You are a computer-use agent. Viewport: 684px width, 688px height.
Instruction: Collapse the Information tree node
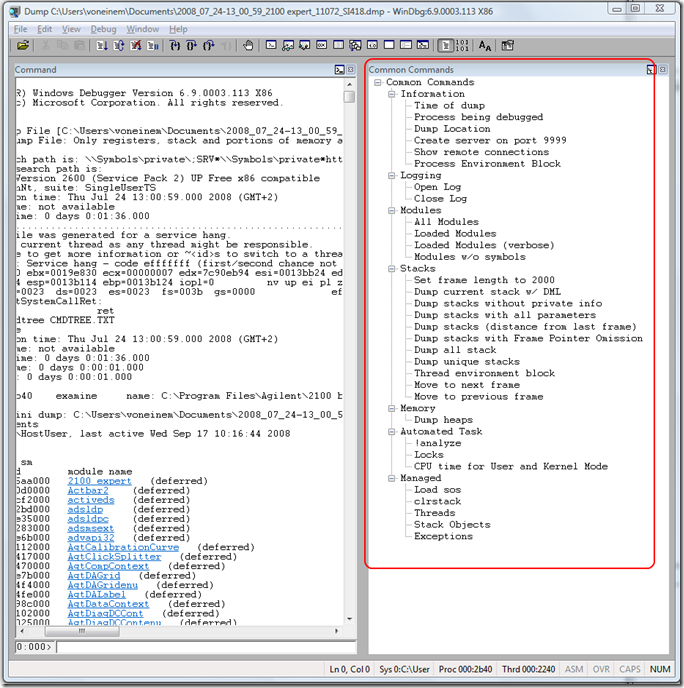pos(391,94)
